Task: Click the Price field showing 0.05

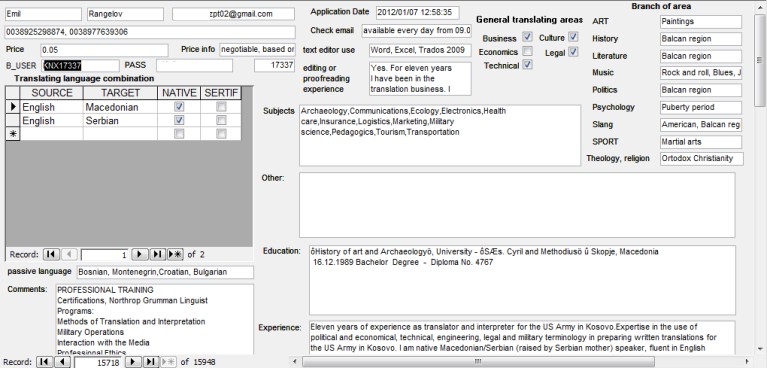Action: [104, 50]
